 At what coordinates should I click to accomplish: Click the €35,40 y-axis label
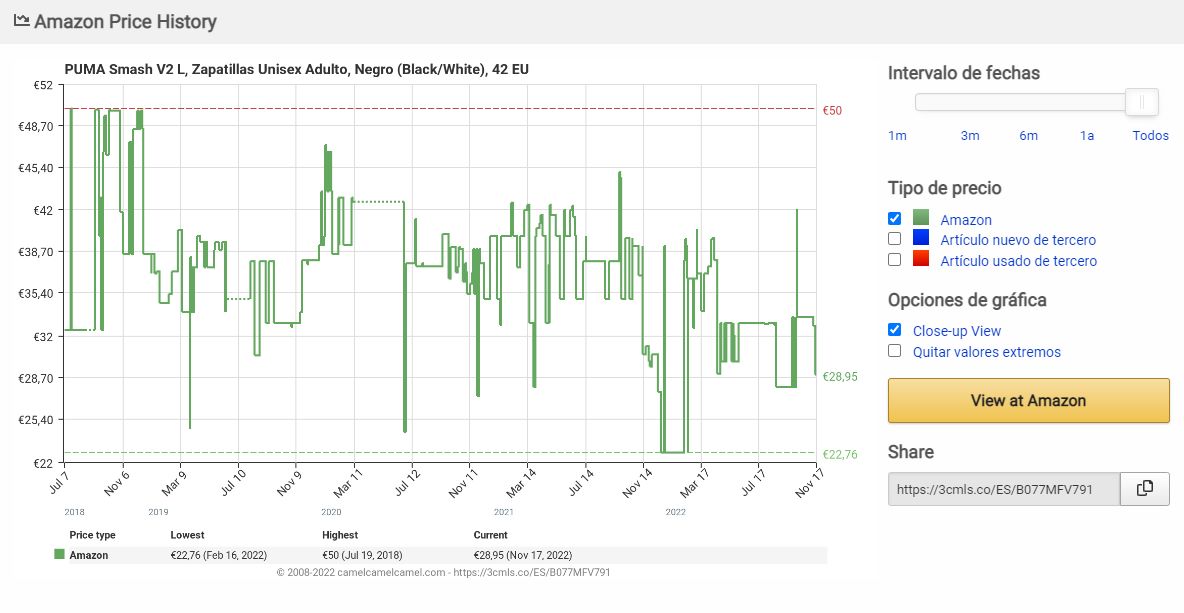point(35,293)
